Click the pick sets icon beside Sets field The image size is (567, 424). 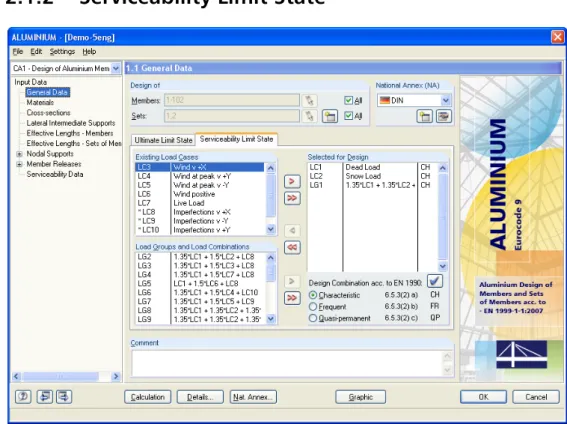(x=310, y=116)
